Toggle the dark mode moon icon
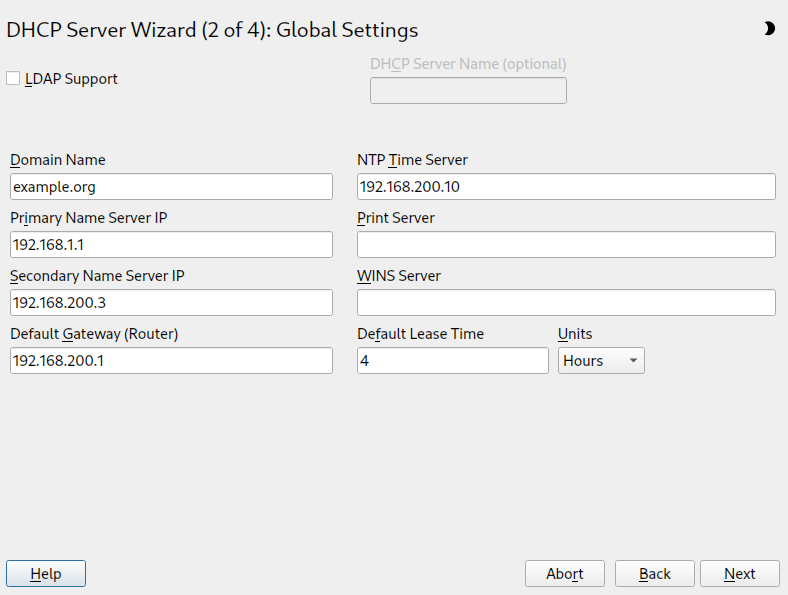Viewport: 788px width, 595px height. pos(769,29)
